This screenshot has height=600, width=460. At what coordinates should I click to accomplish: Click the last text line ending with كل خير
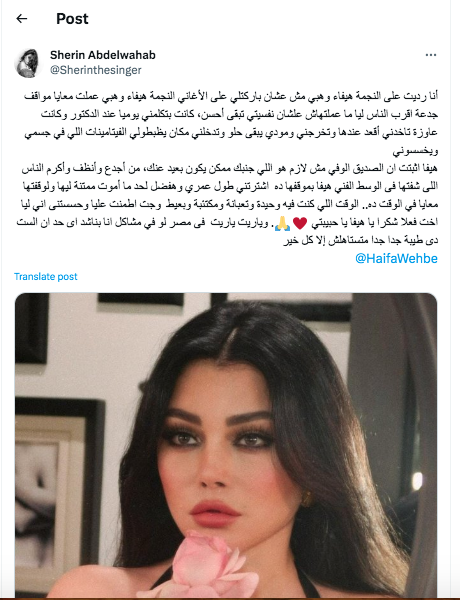coord(360,240)
